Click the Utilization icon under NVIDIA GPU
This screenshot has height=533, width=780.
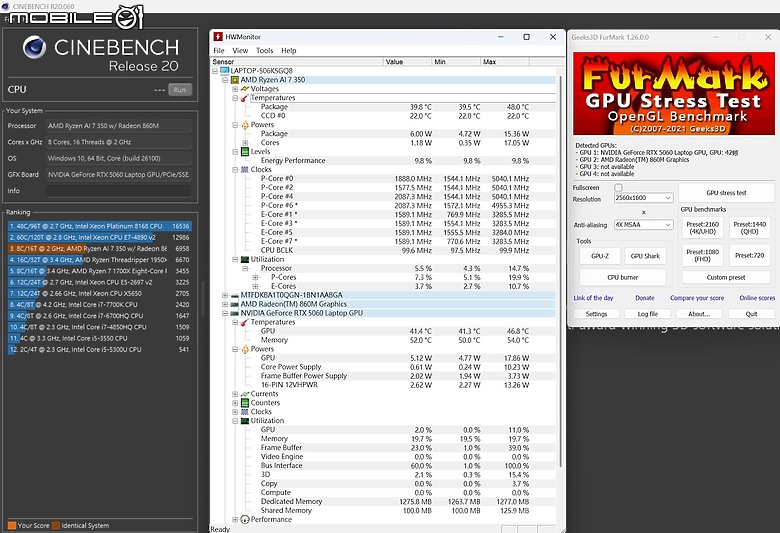[x=245, y=421]
